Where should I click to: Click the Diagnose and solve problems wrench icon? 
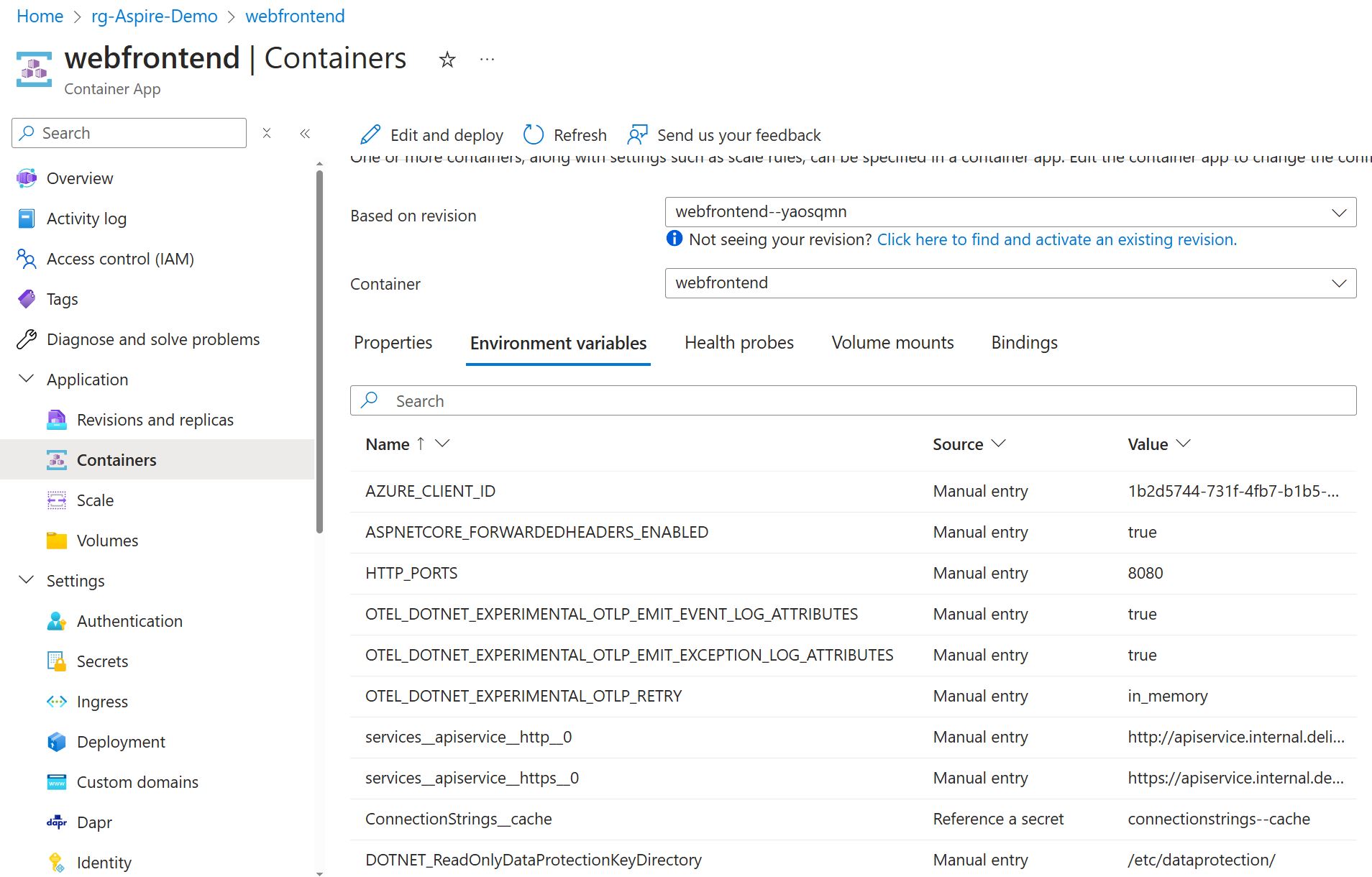27,339
